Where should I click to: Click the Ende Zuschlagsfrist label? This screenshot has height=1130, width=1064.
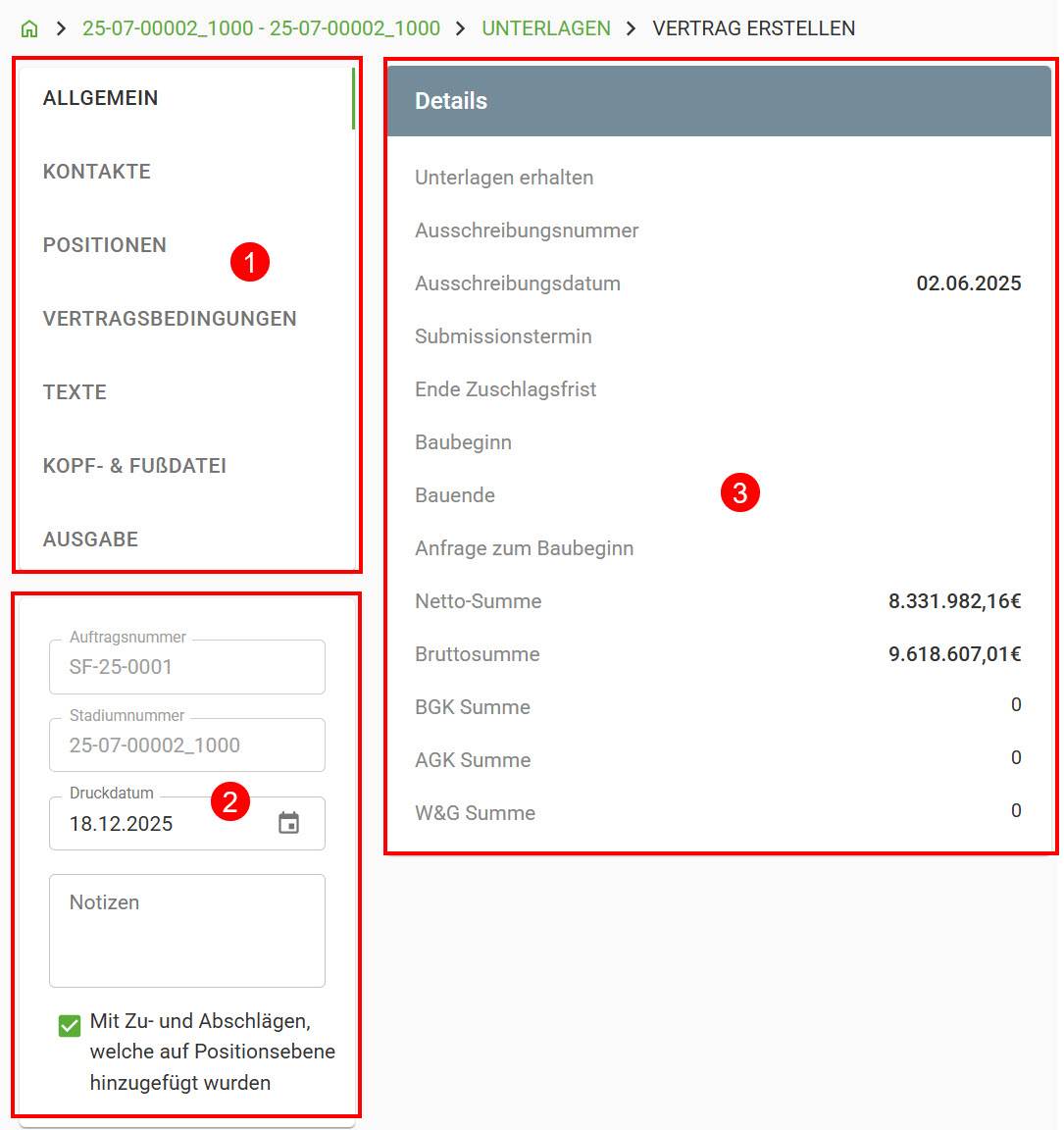(506, 389)
